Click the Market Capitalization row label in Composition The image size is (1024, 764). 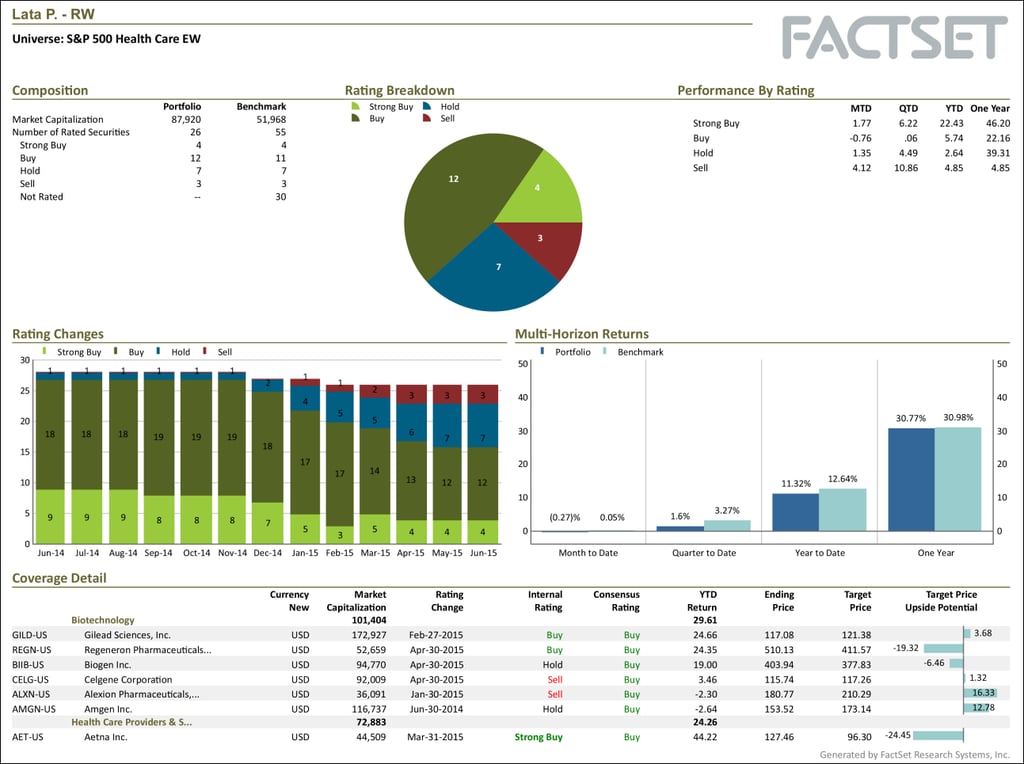(x=57, y=119)
